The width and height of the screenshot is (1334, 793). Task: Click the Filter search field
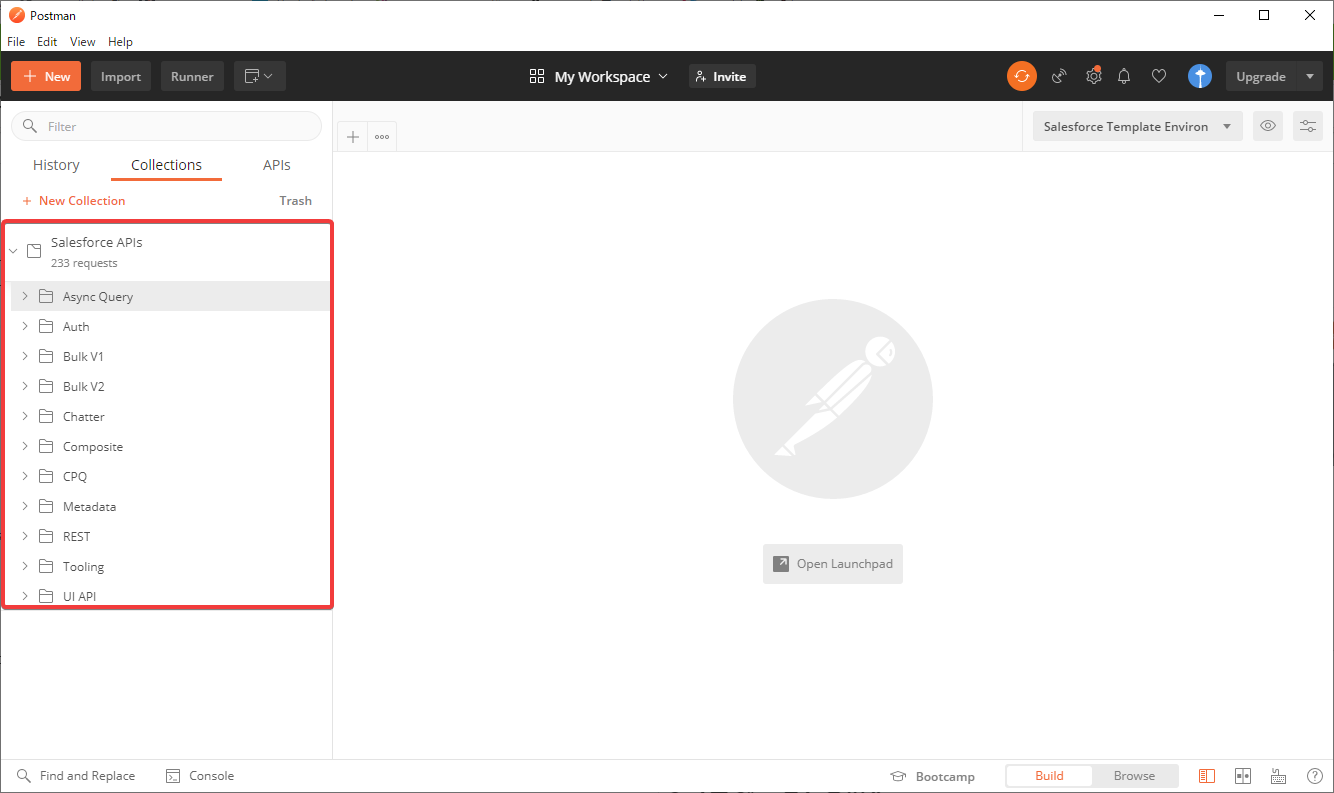coord(167,126)
